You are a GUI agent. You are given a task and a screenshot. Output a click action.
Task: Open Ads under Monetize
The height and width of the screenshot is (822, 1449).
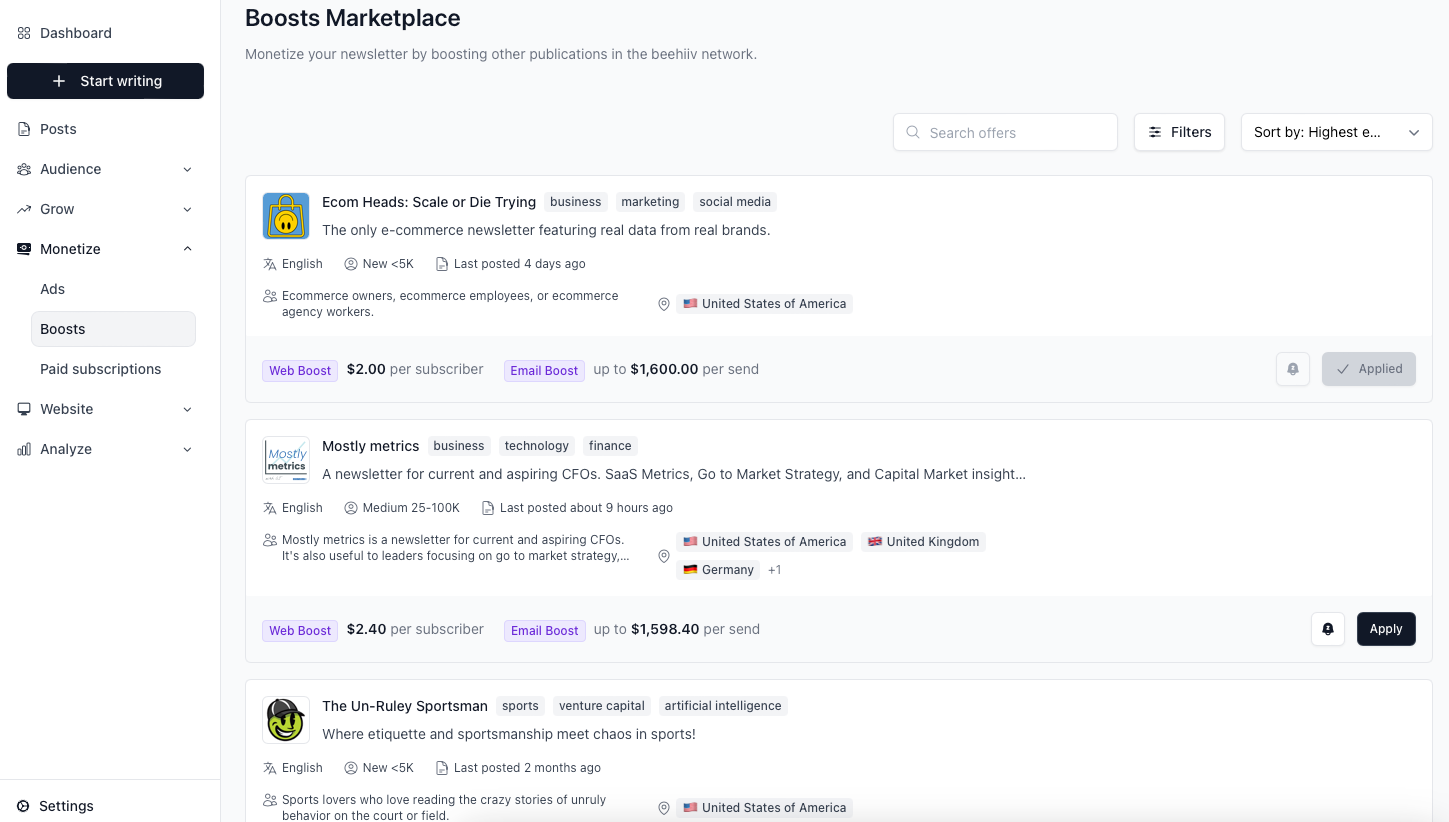[53, 289]
